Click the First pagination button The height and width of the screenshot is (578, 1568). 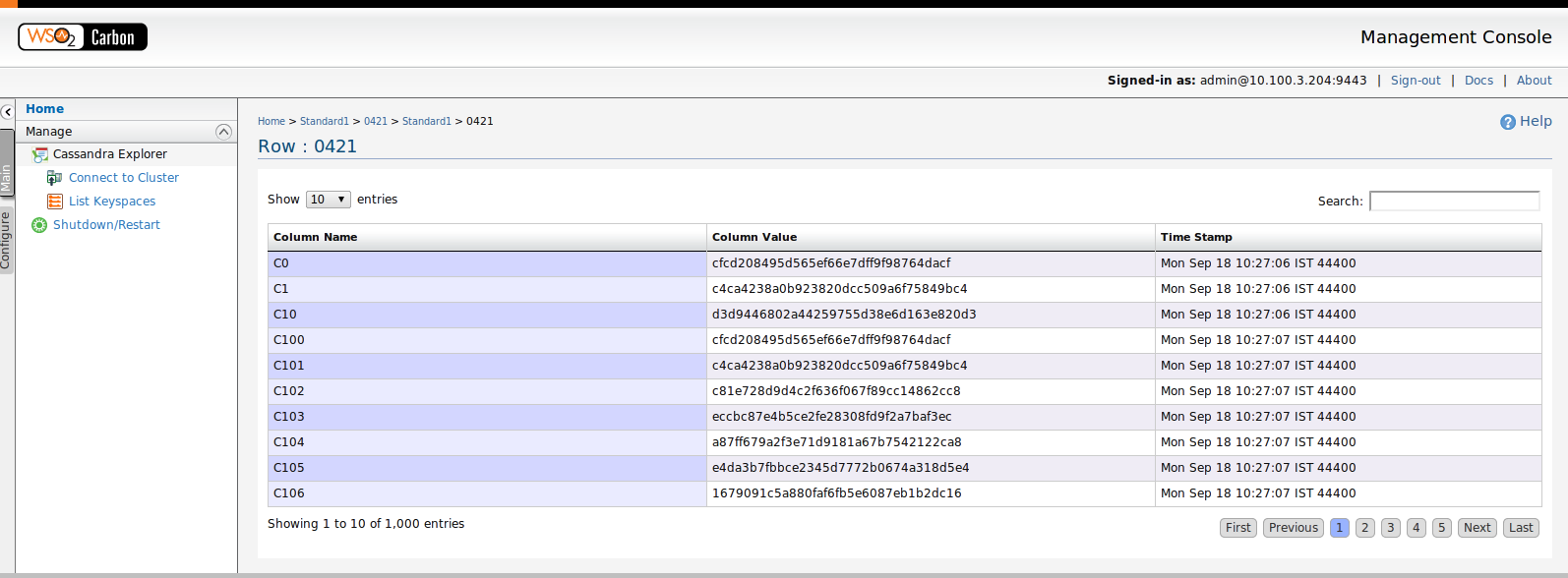point(1238,528)
